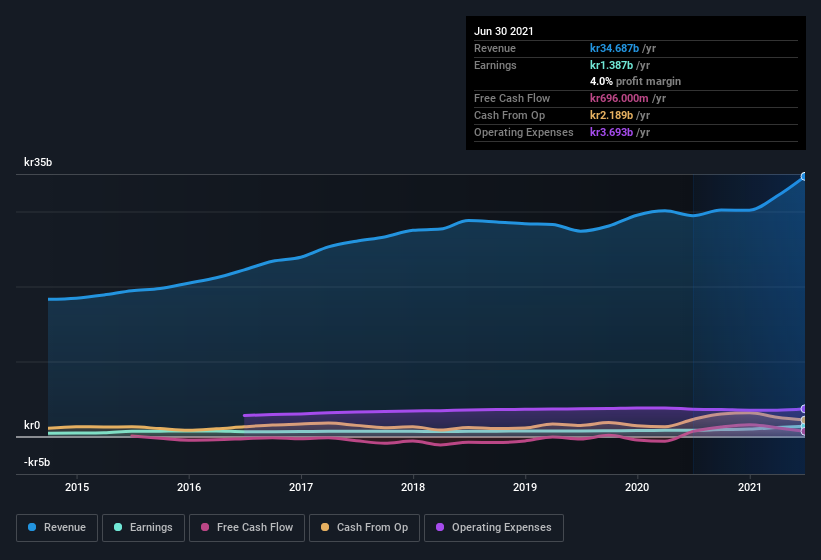Click the kr2.189b cash from op value
The width and height of the screenshot is (821, 560).
611,115
